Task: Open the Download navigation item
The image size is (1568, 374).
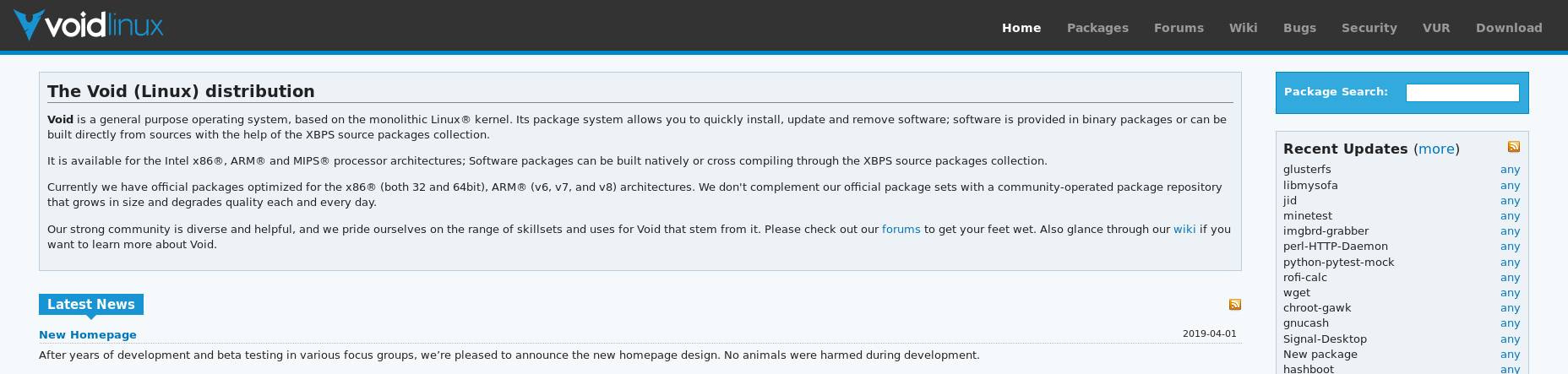Action: 1509,28
